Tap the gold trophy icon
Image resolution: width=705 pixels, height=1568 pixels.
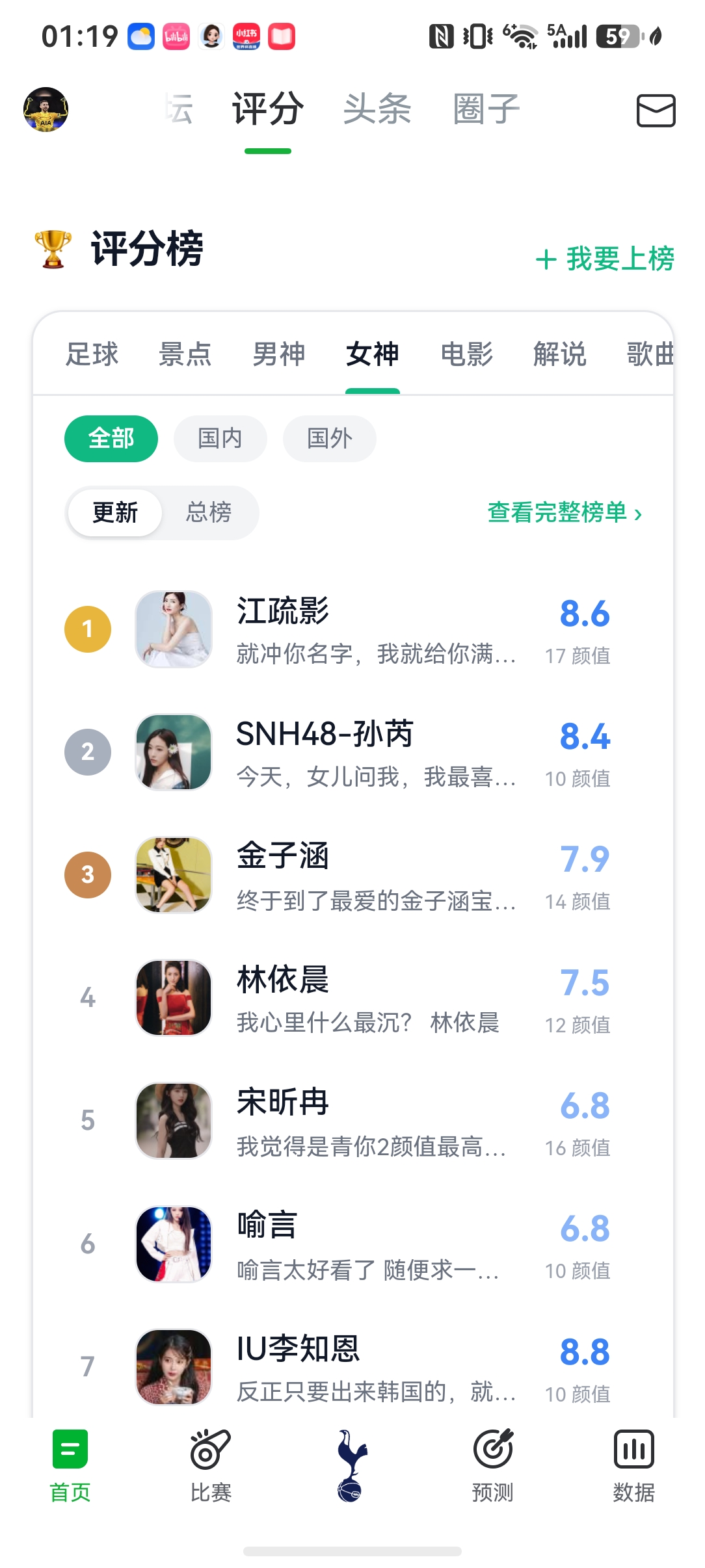coord(53,248)
